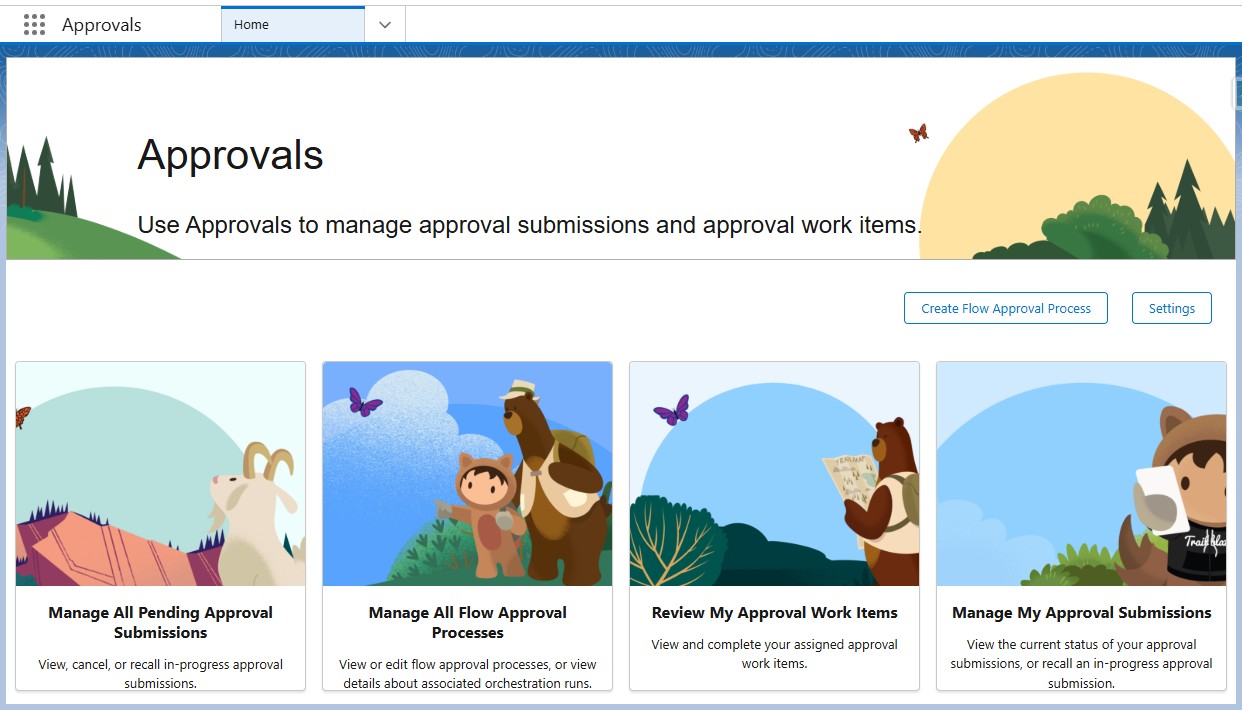Screen dimensions: 1242x710
Task: Click the large Approvals page heading
Action: point(230,155)
